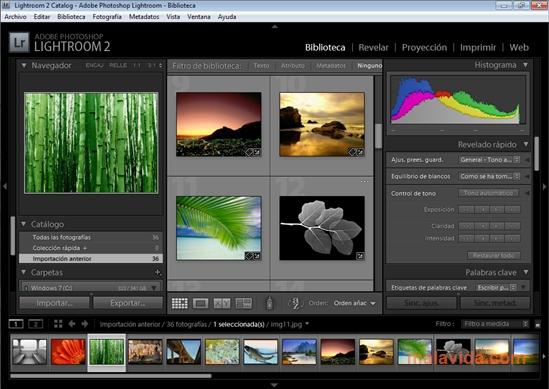Set Navigator zoom to 1:1
Viewport: 549px width, 389px height.
click(137, 65)
